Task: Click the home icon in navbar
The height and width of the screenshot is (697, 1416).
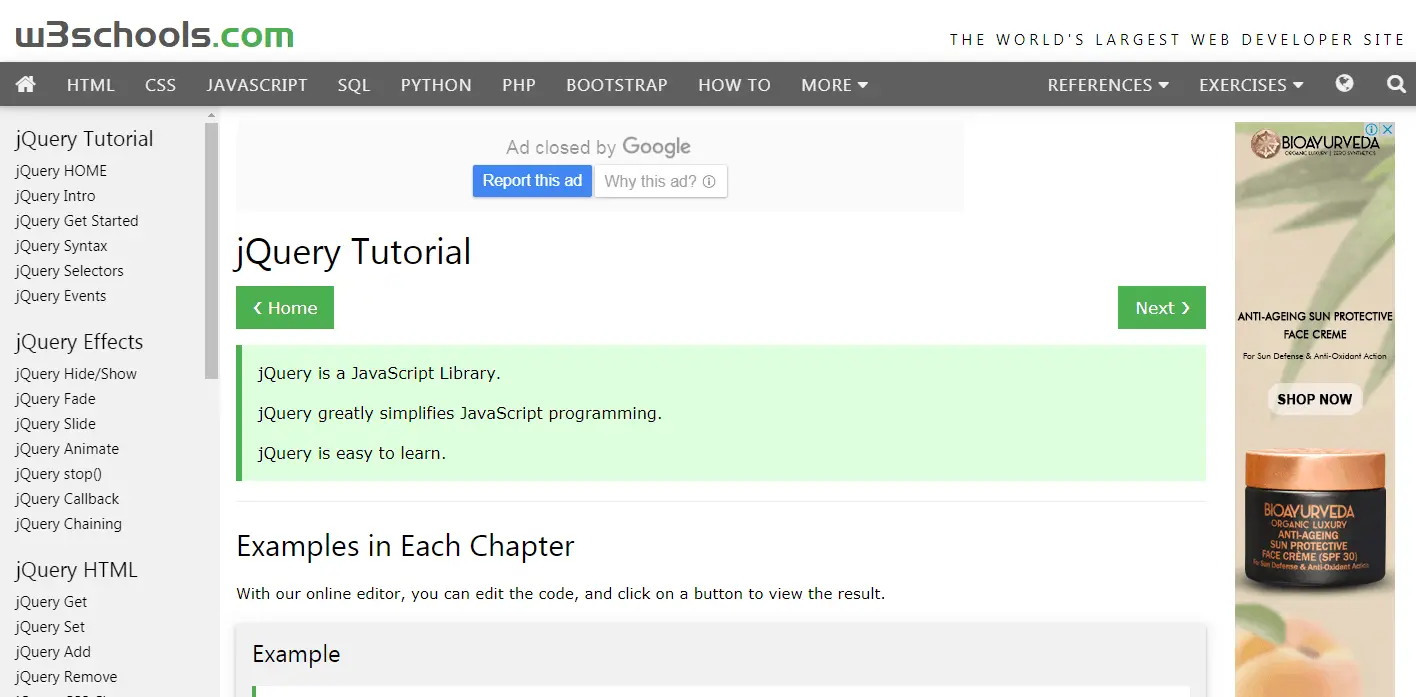Action: [26, 84]
